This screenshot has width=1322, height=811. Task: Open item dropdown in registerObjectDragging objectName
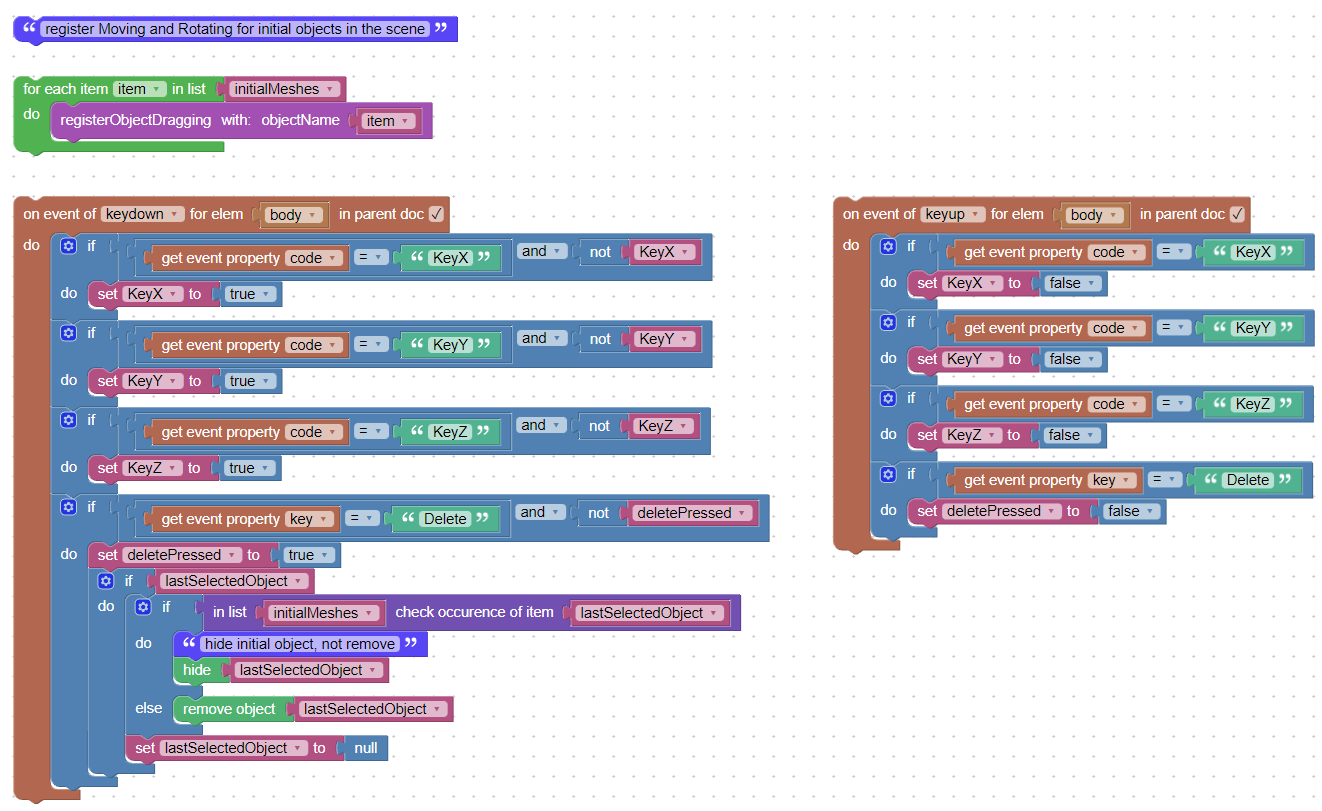pyautogui.click(x=389, y=120)
